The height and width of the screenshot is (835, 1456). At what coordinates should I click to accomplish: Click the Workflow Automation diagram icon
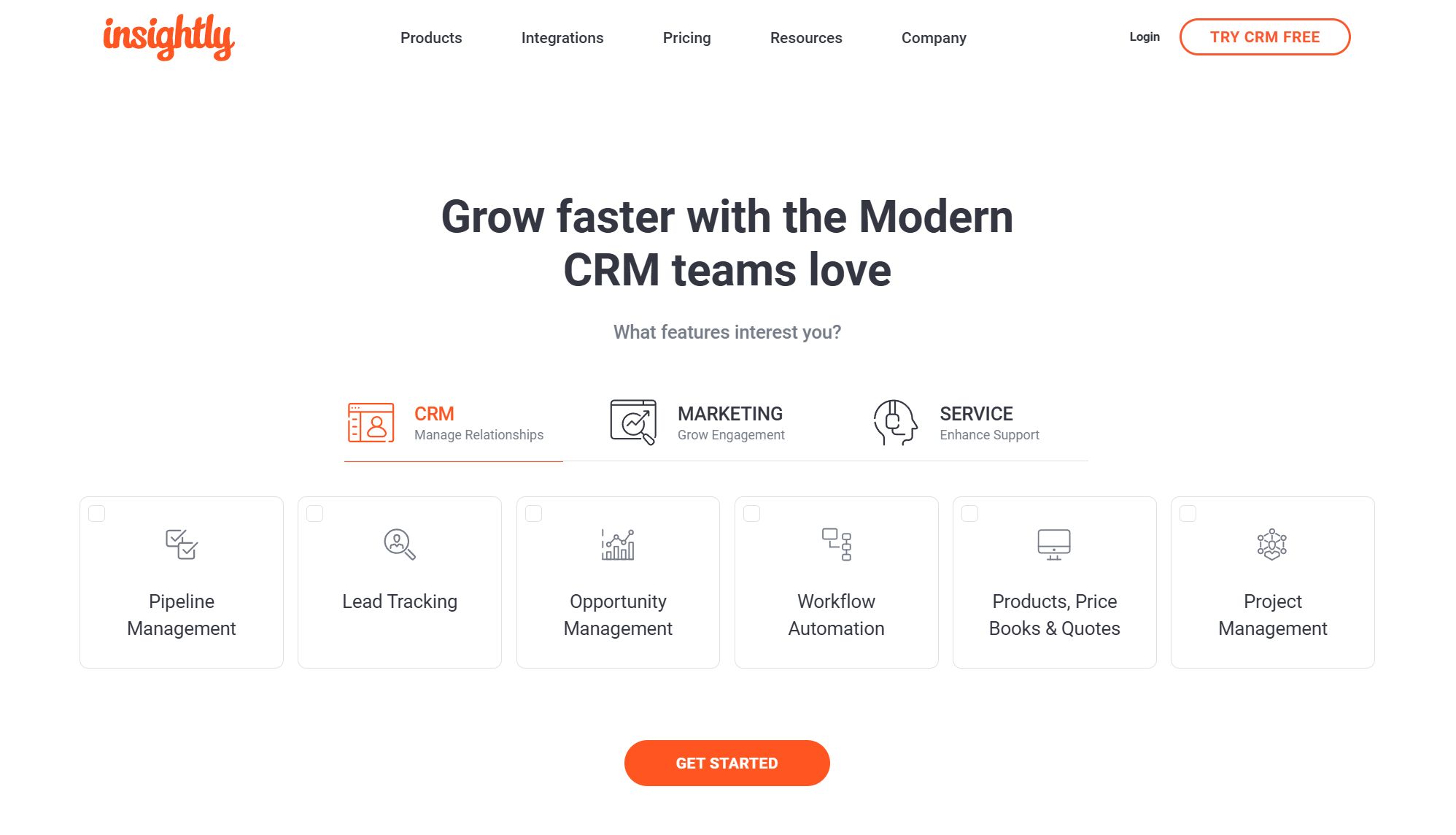click(836, 544)
